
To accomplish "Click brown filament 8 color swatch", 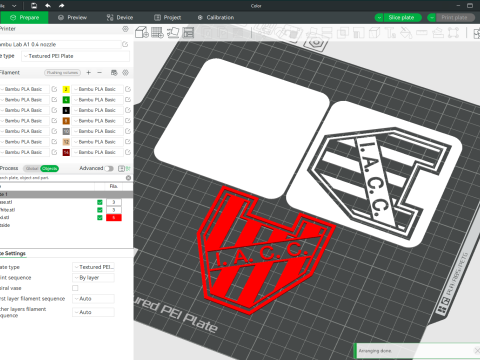I will click(66, 121).
